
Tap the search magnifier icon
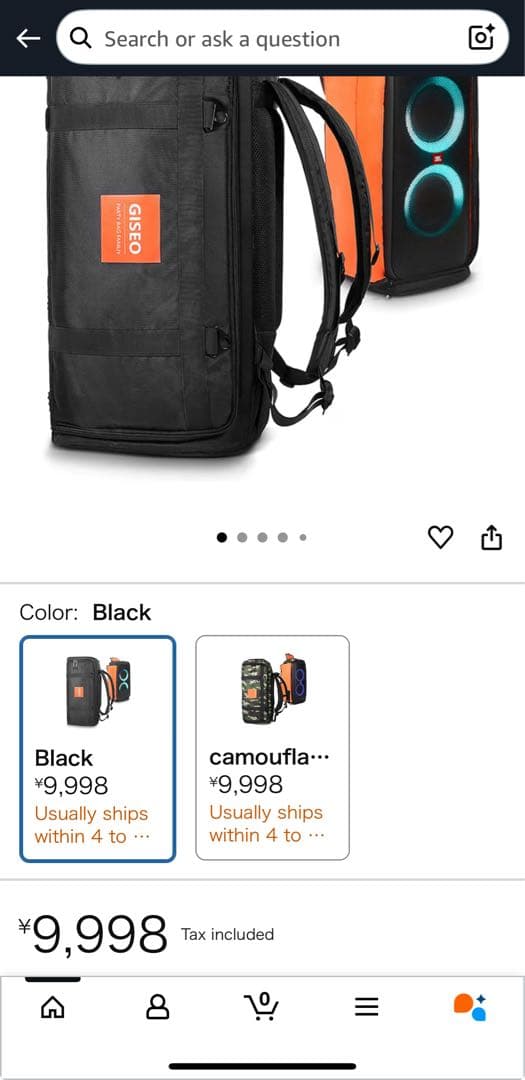click(81, 39)
